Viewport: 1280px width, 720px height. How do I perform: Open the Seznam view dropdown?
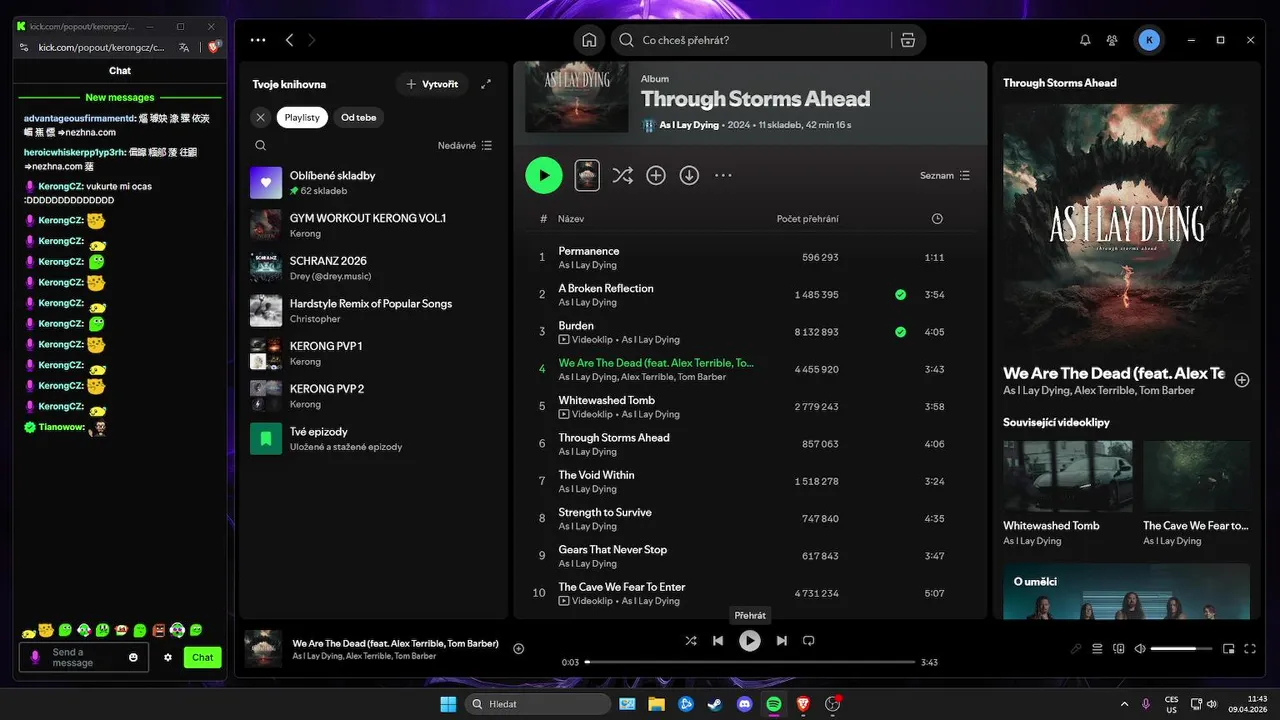pos(945,175)
